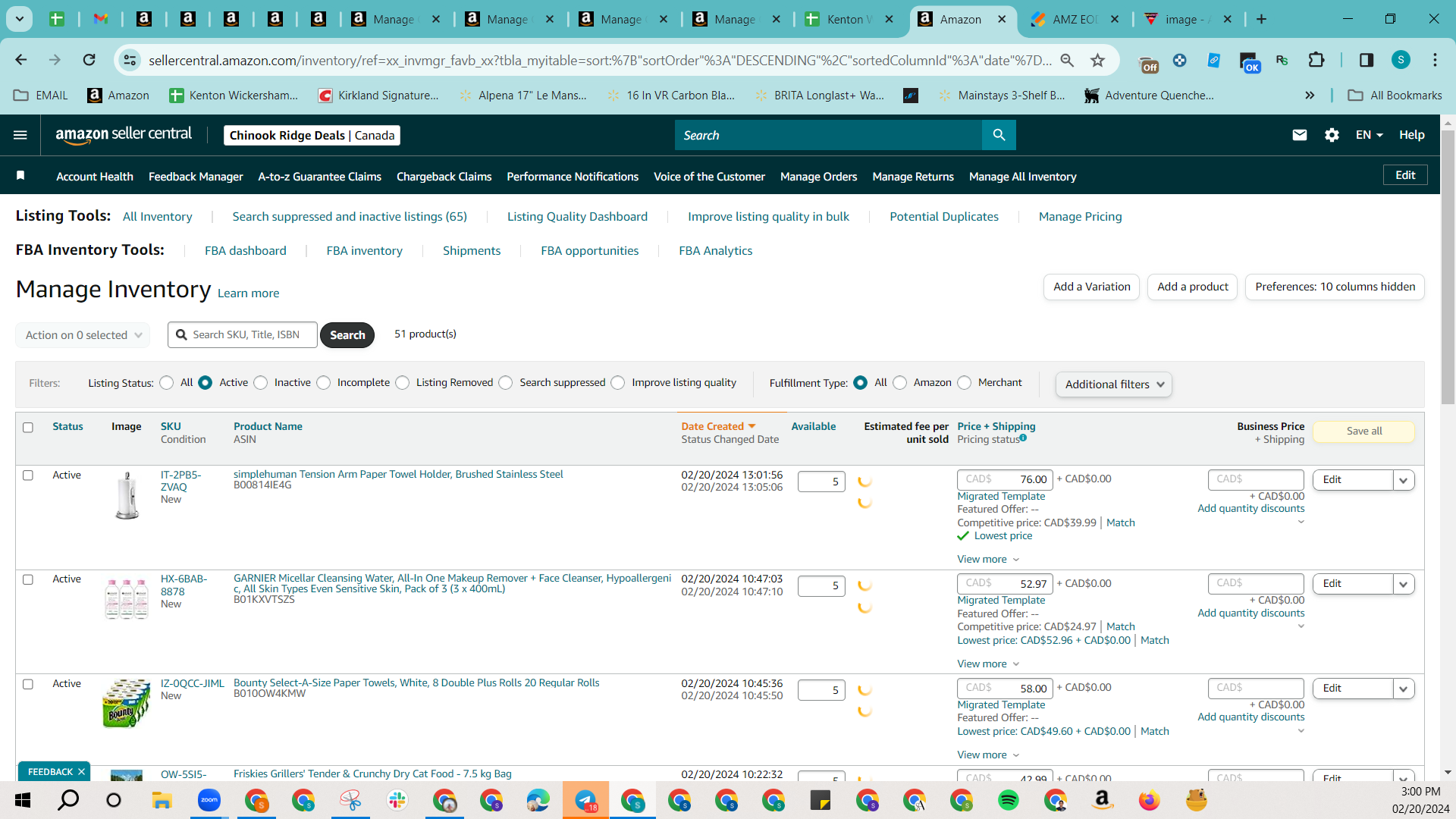1456x819 pixels.
Task: Expand the Additional filters dropdown
Action: coord(1114,384)
